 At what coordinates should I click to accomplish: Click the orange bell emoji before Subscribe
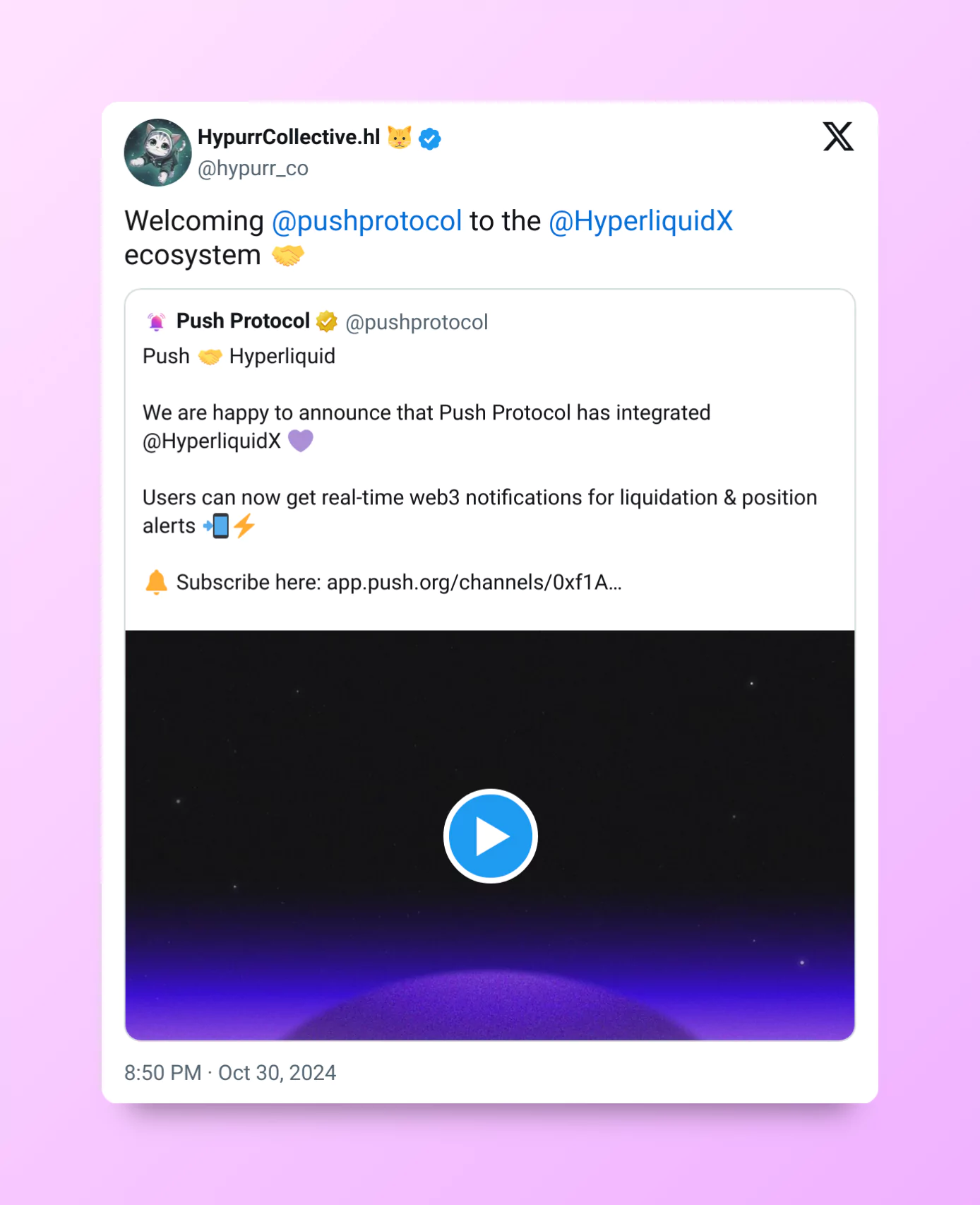[x=156, y=582]
